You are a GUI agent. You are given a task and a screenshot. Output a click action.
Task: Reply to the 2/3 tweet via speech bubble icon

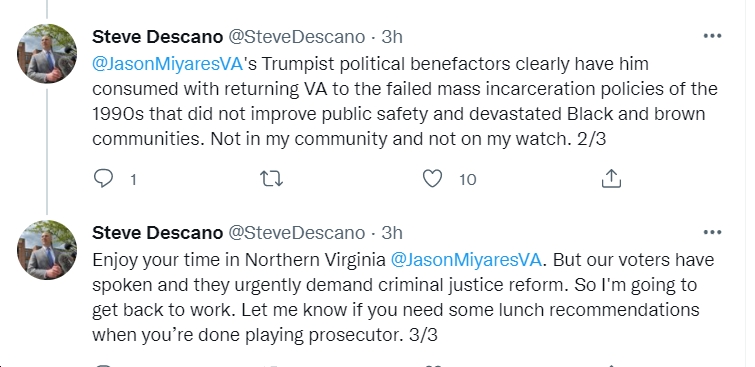click(x=103, y=179)
